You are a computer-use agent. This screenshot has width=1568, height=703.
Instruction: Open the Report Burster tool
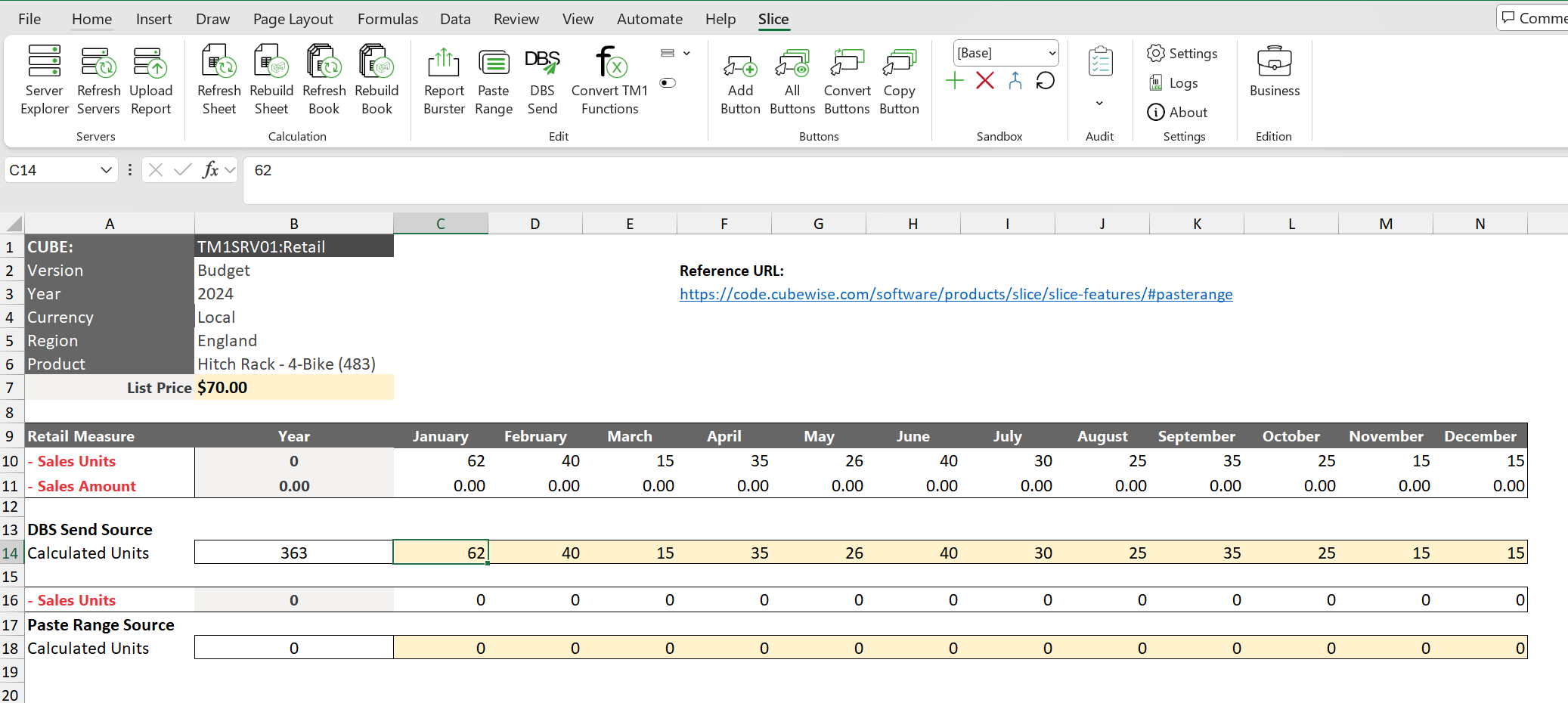pos(444,80)
